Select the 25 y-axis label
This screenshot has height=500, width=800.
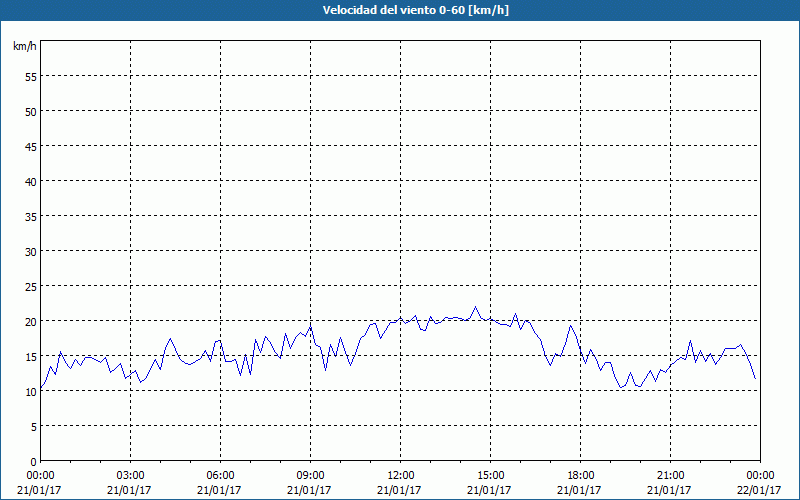click(x=31, y=286)
